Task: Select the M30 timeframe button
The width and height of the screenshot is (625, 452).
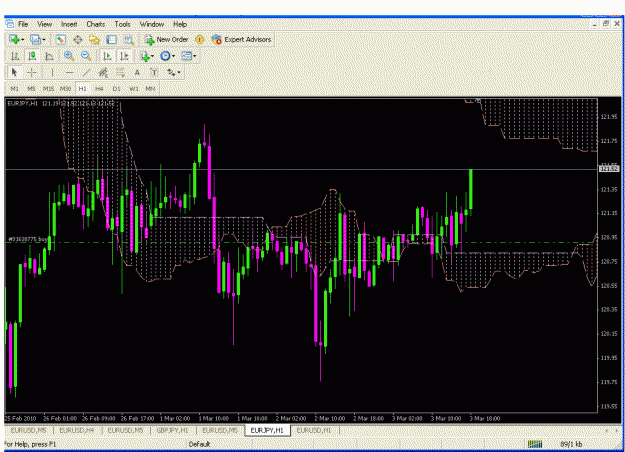Action: pos(65,88)
